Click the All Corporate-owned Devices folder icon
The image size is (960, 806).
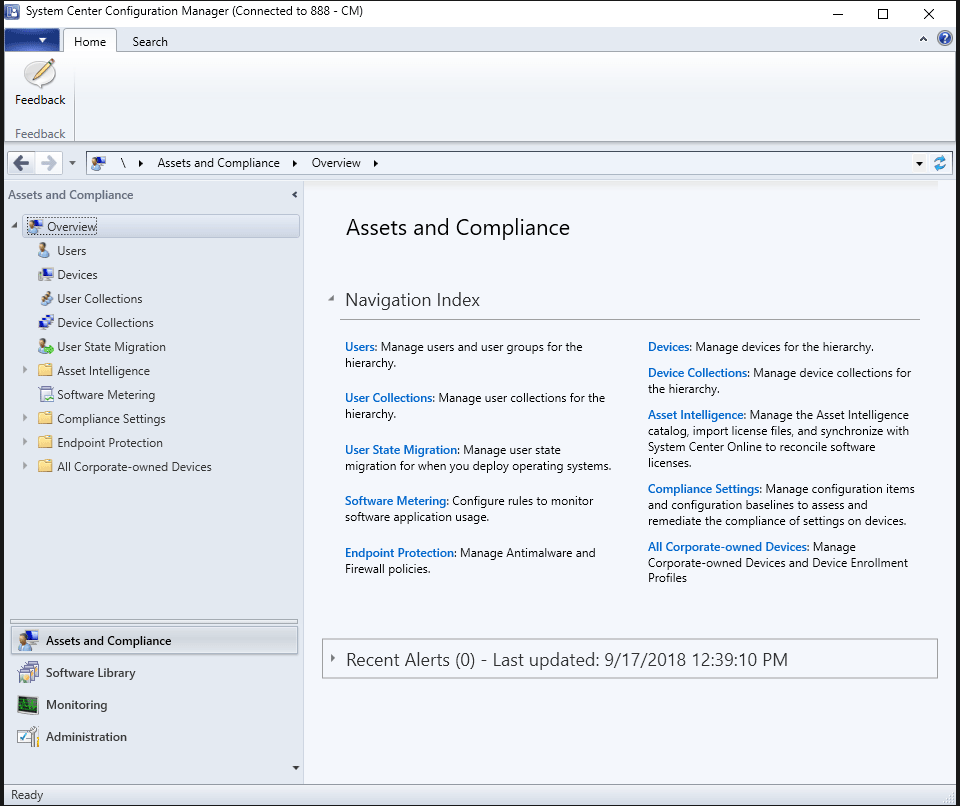(x=45, y=466)
